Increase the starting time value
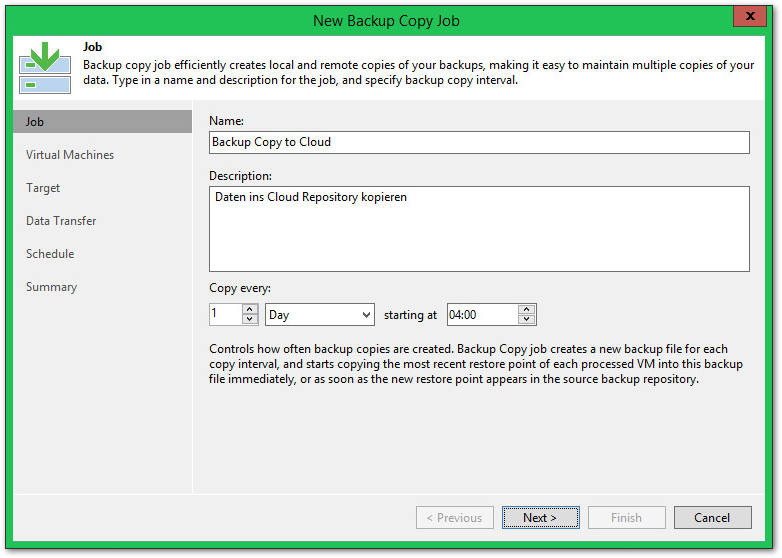 527,309
